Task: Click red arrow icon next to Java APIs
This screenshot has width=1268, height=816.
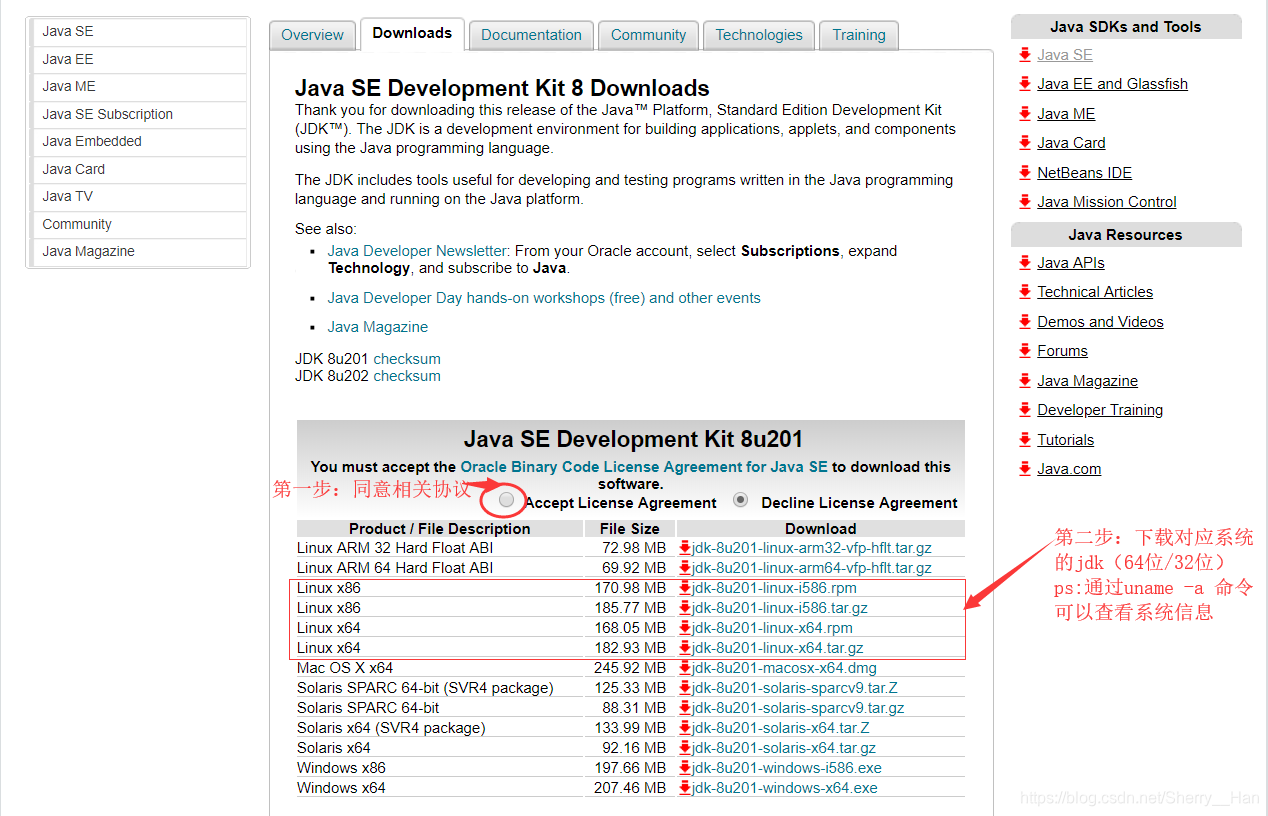Action: 1025,263
